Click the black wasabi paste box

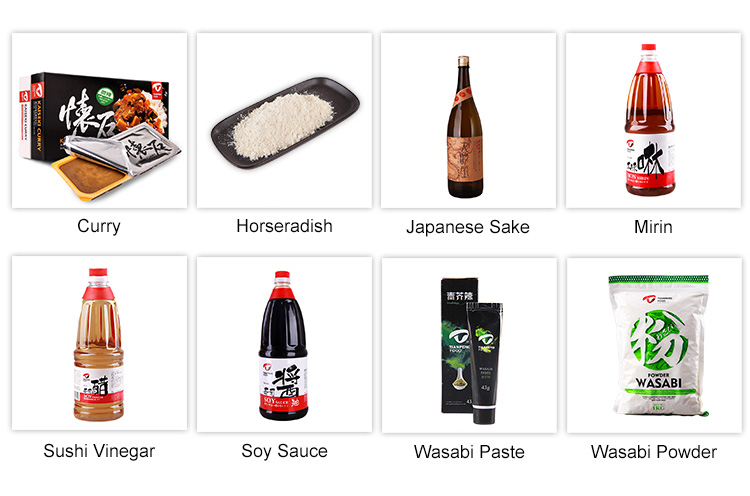point(455,345)
